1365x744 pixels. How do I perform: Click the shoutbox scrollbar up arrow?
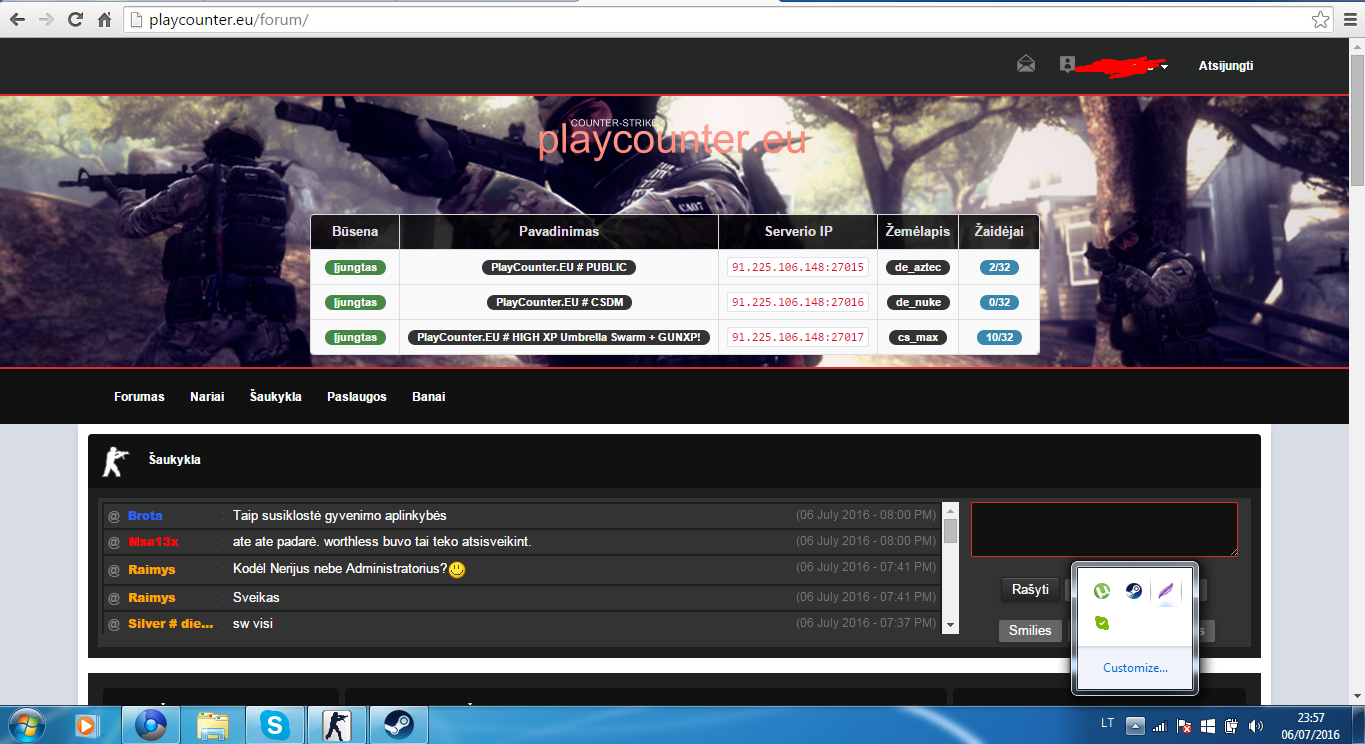pos(950,510)
